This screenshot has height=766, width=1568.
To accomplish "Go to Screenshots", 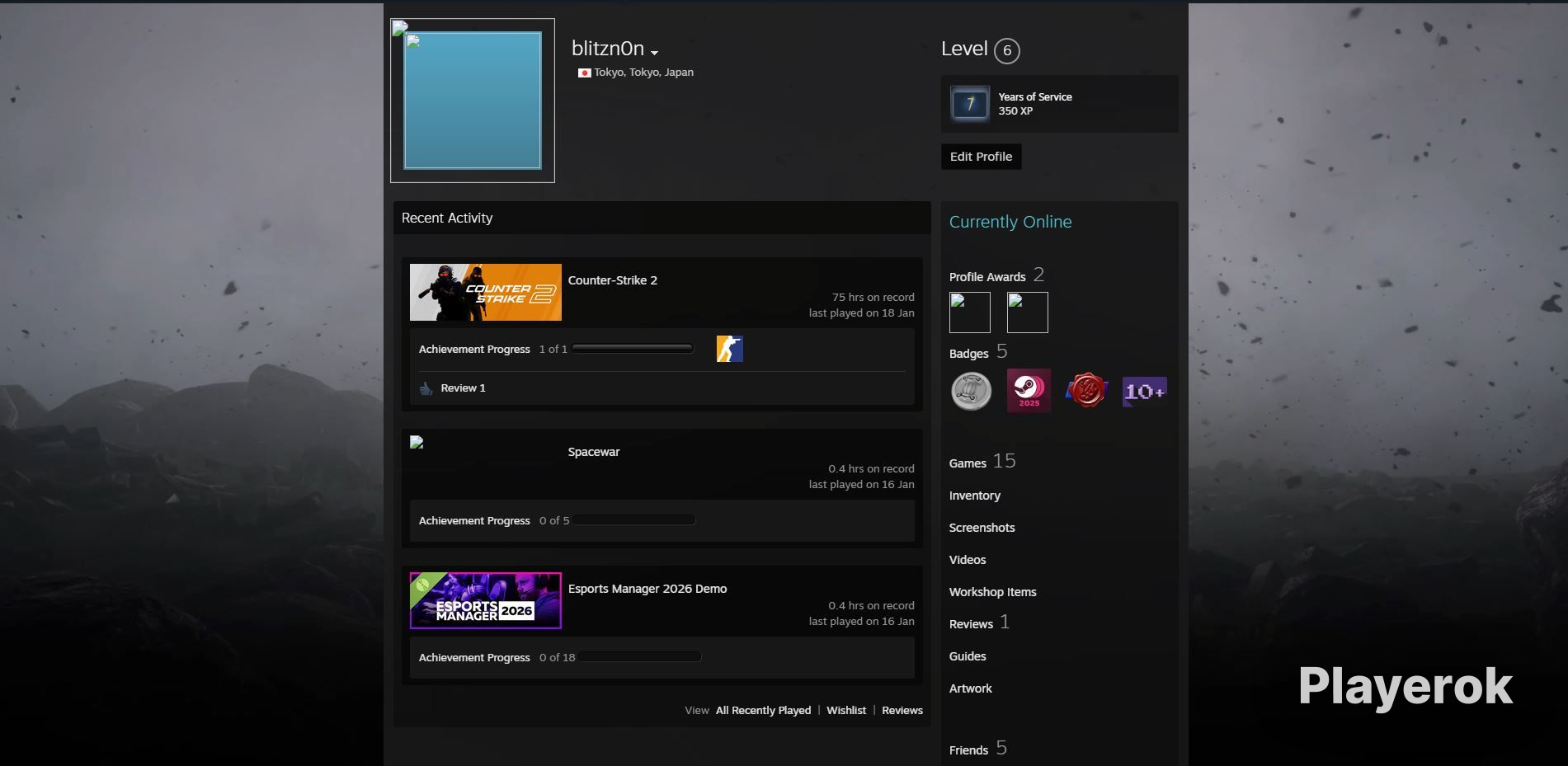I will (982, 528).
